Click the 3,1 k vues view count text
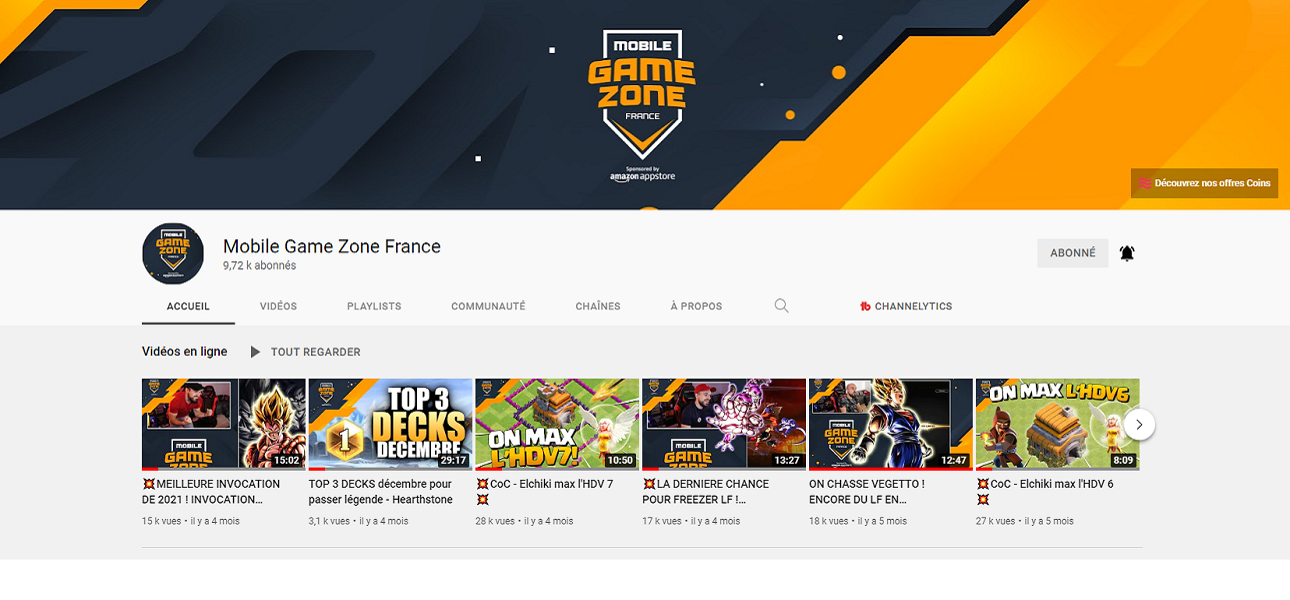 tap(329, 521)
